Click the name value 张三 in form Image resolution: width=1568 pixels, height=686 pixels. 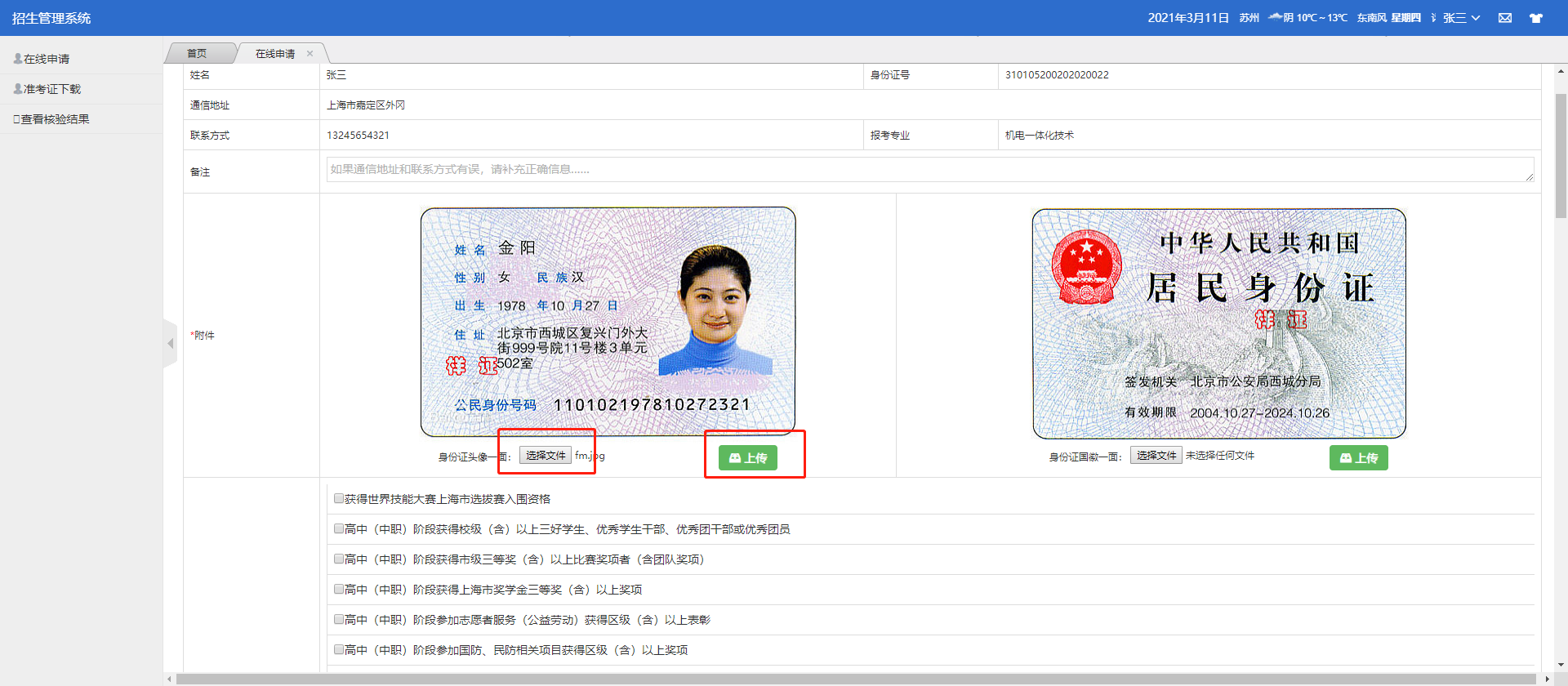336,74
